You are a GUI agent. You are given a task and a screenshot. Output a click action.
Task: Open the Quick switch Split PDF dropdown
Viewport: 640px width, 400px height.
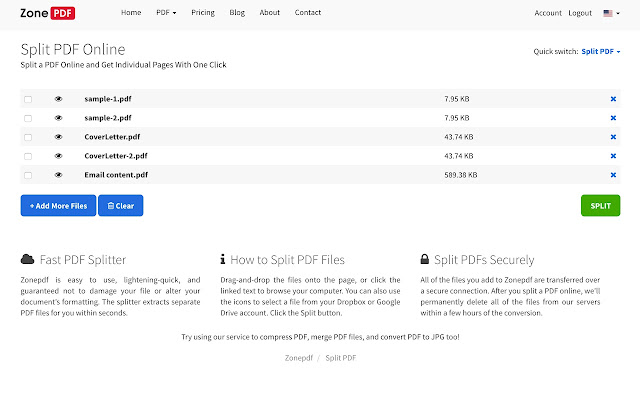(x=601, y=51)
